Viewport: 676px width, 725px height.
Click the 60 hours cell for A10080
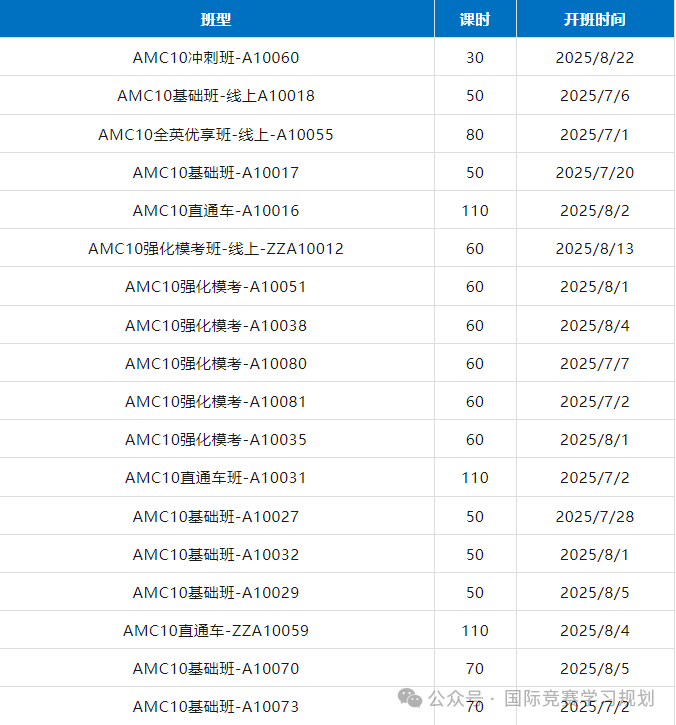tap(475, 363)
